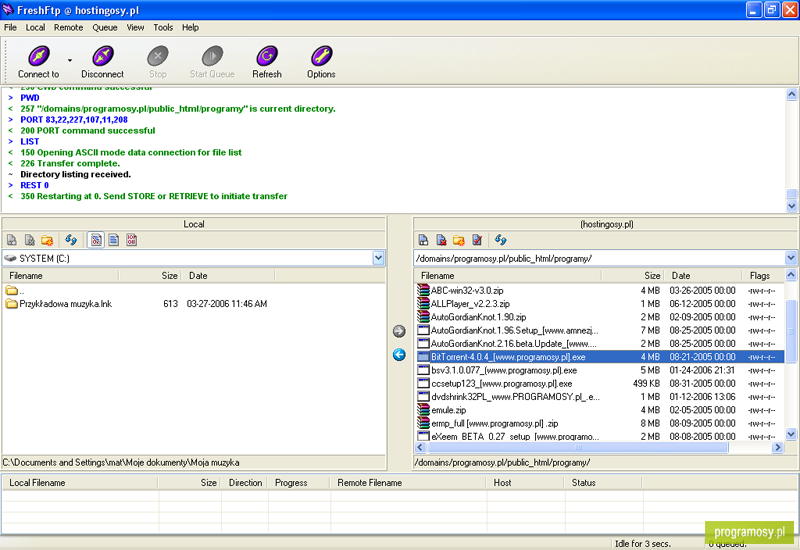Create a new folder in remote panel
The height and width of the screenshot is (550, 800).
click(x=459, y=240)
